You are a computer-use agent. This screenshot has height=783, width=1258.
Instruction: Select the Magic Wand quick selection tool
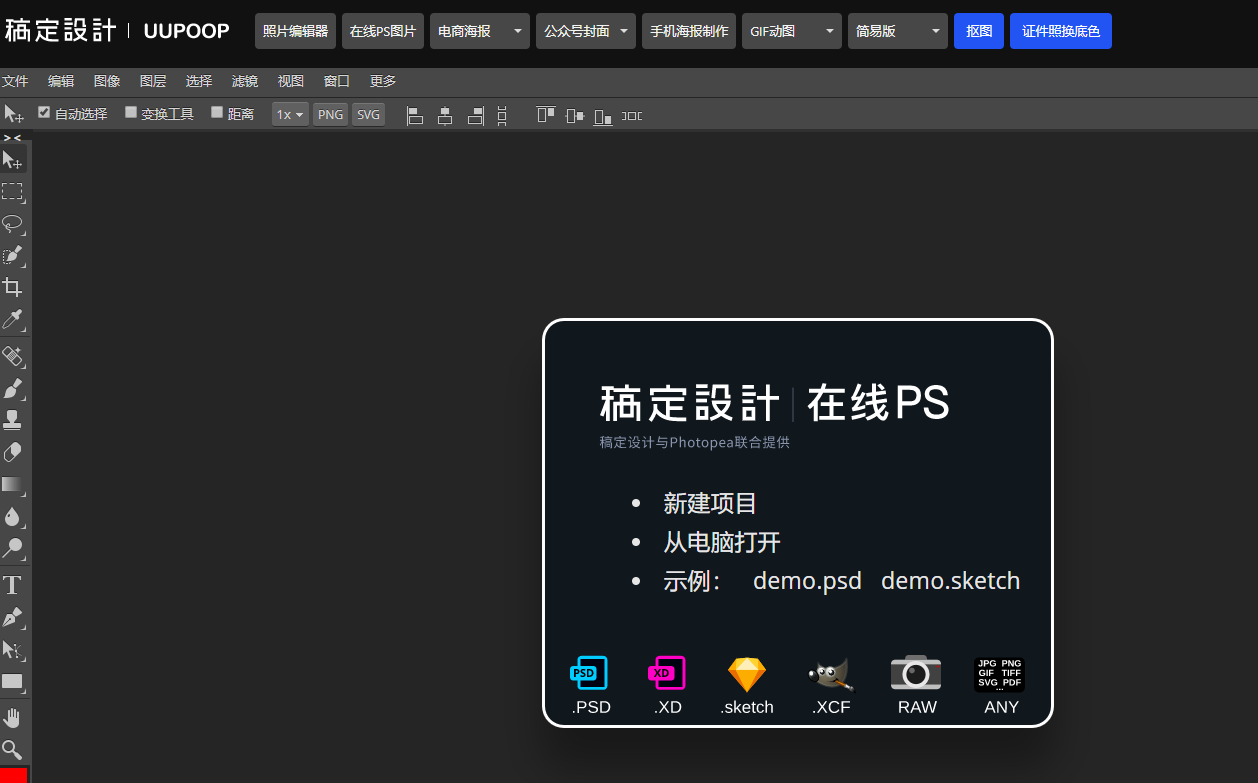tap(13, 256)
